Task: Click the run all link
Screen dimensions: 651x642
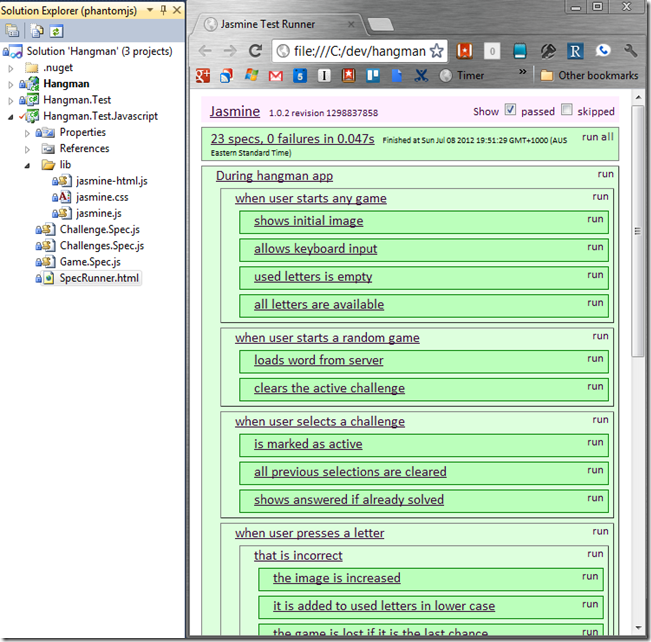Action: pyautogui.click(x=597, y=137)
